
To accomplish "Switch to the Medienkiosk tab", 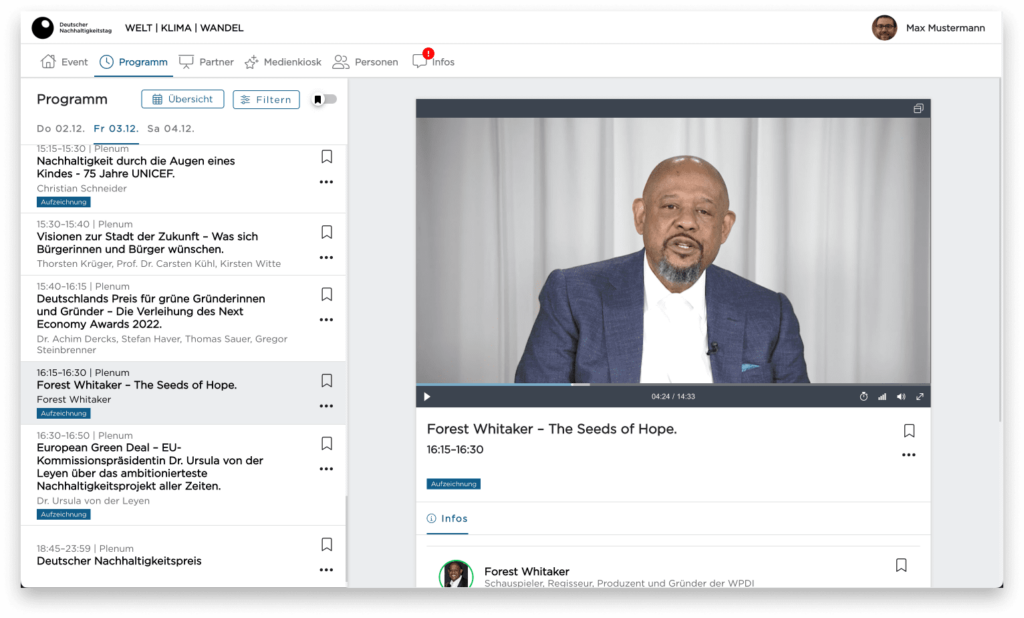I will pos(283,62).
